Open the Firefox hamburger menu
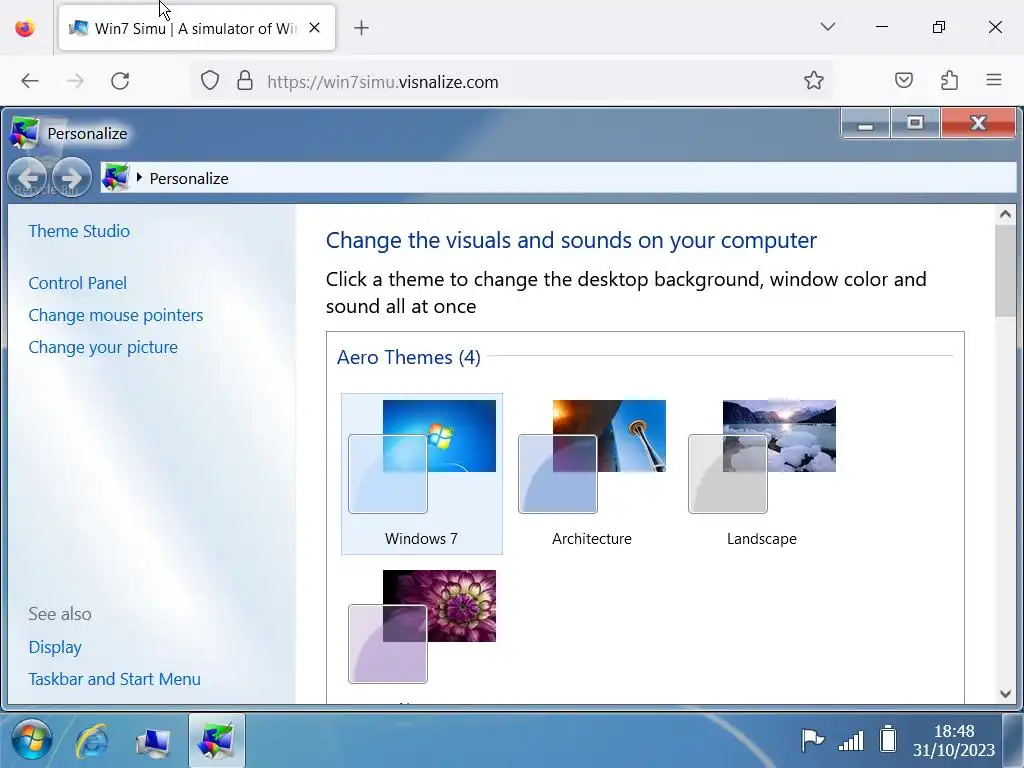Viewport: 1024px width, 768px height. [x=994, y=80]
